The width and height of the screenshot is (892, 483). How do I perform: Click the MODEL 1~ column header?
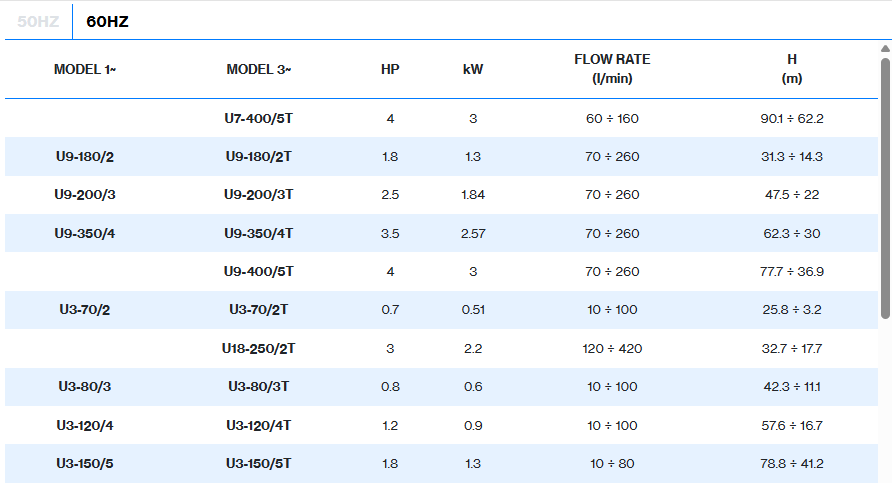85,69
